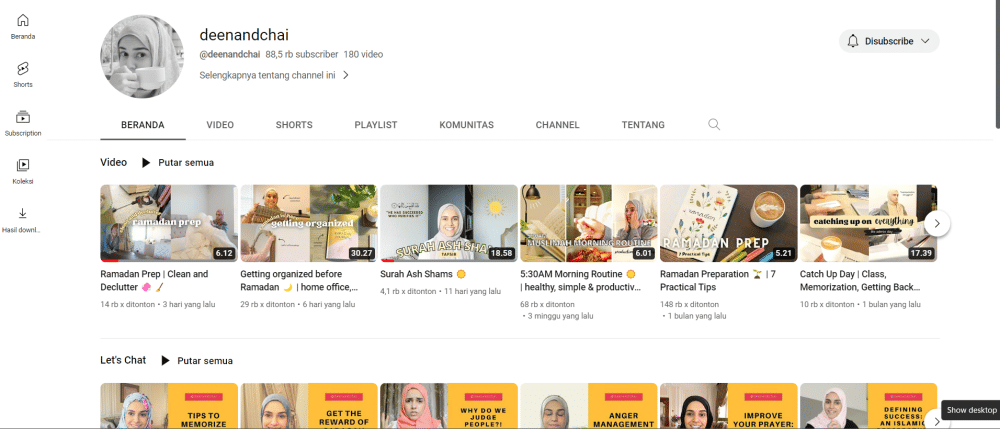Open the Disubscribe notification dropdown
This screenshot has height=429, width=1000.
[888, 41]
